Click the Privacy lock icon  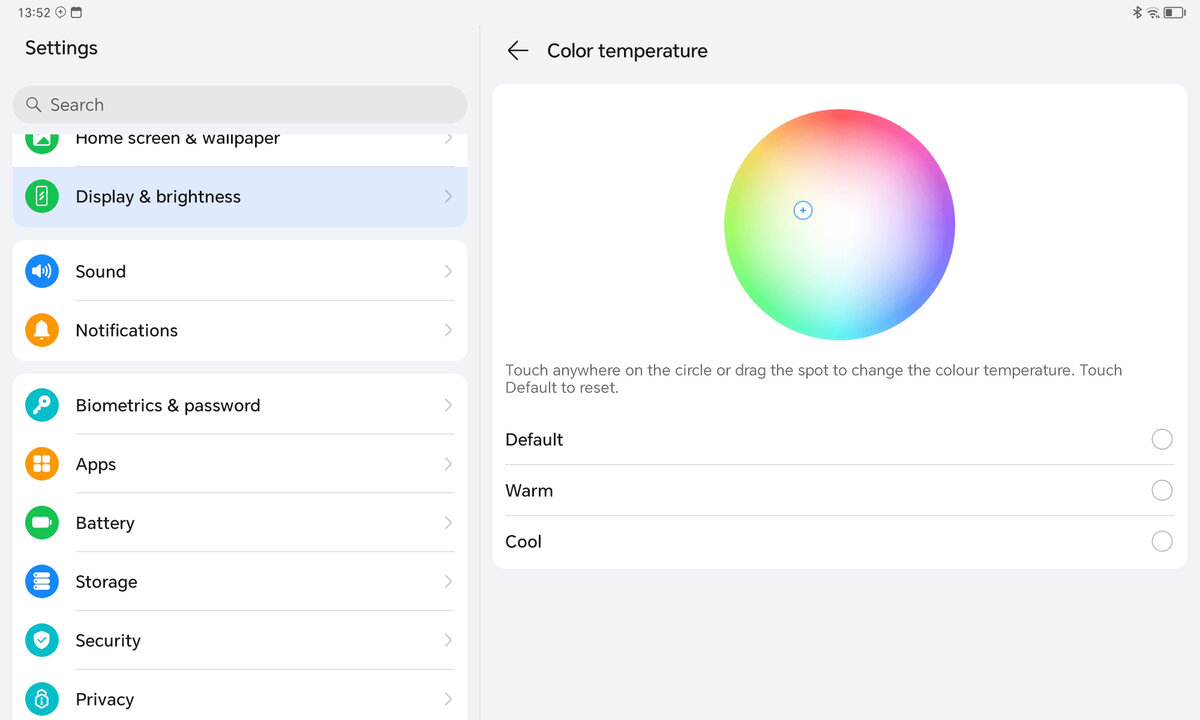pyautogui.click(x=42, y=699)
